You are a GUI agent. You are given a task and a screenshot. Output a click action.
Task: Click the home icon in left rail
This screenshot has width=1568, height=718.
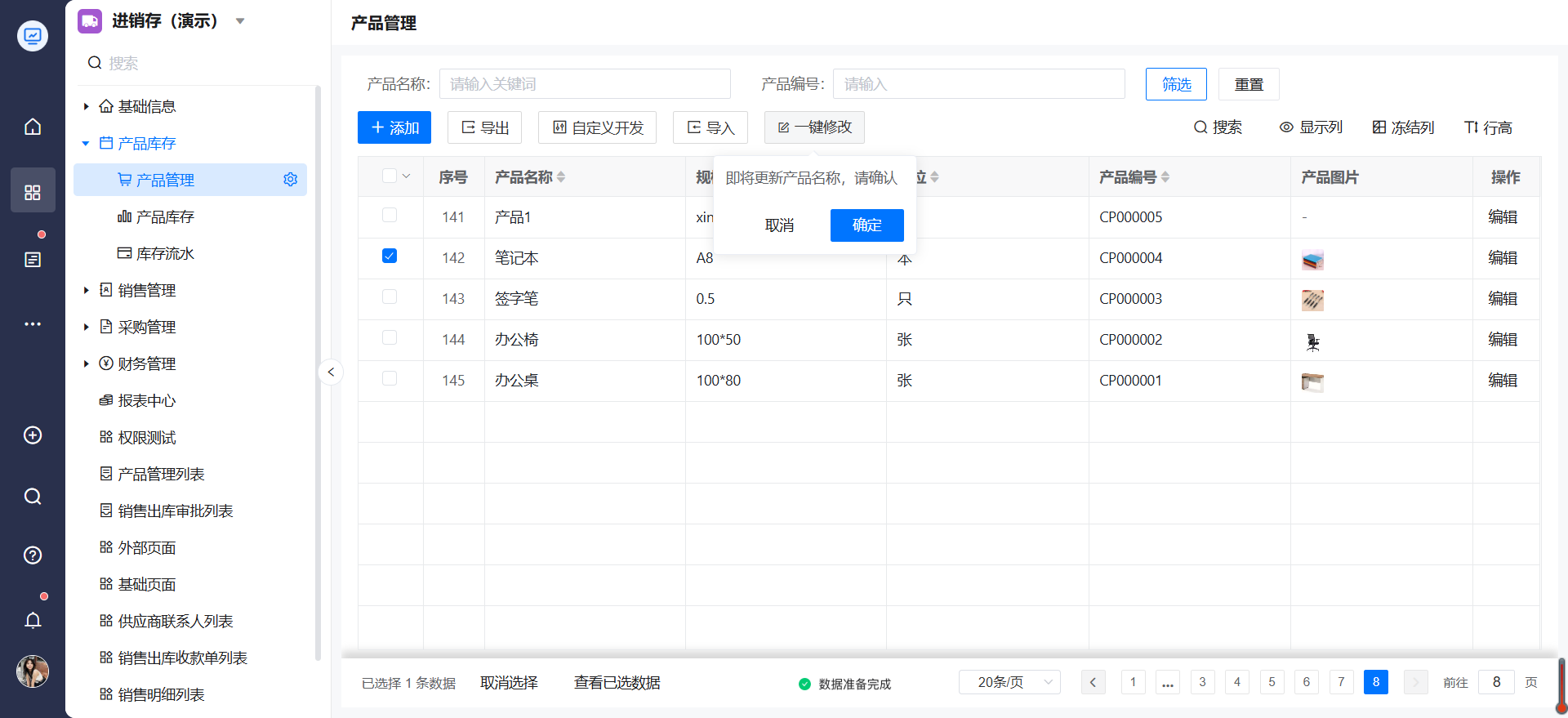point(33,127)
